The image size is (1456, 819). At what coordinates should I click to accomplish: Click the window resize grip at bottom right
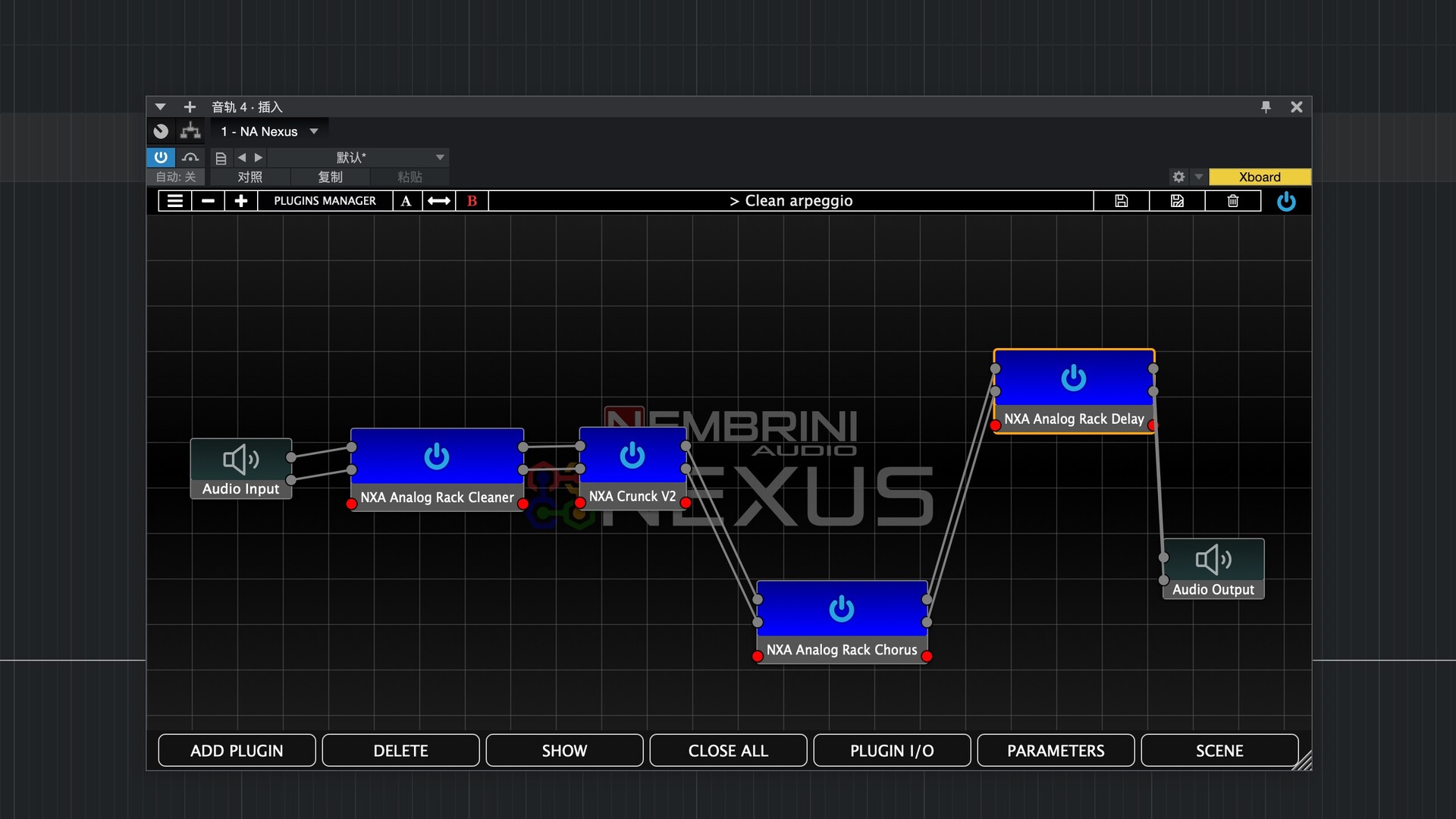pos(1302,761)
